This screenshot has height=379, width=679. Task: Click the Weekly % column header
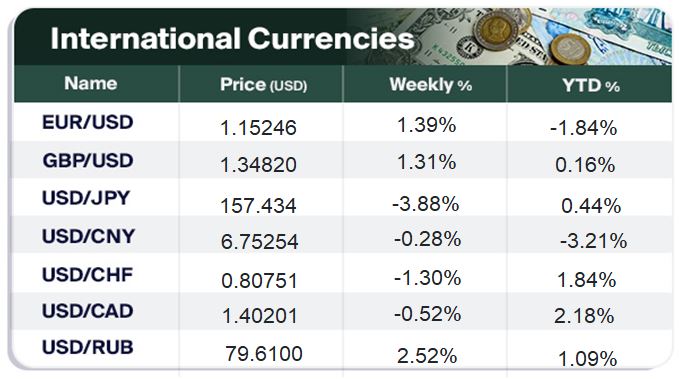tap(430, 84)
